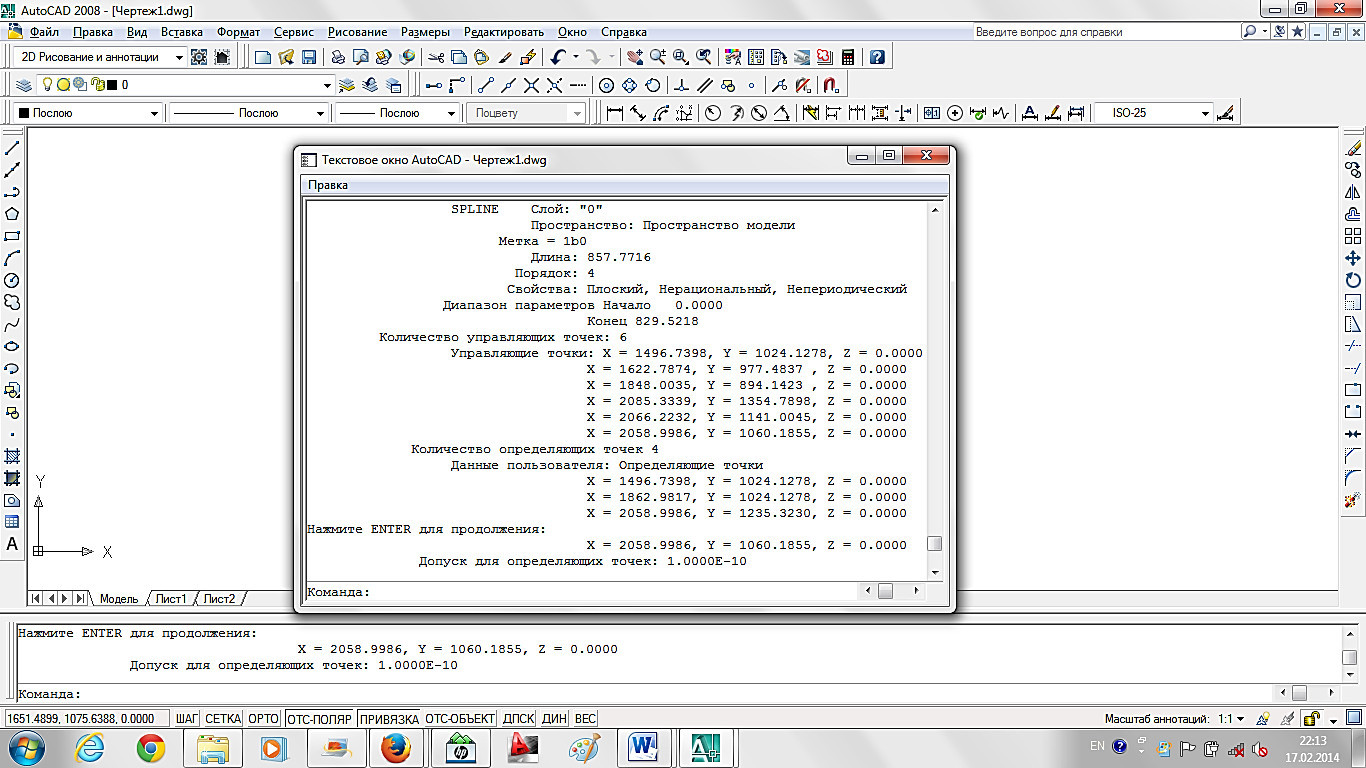
Task: Select the Line drawing tool
Action: 12,148
